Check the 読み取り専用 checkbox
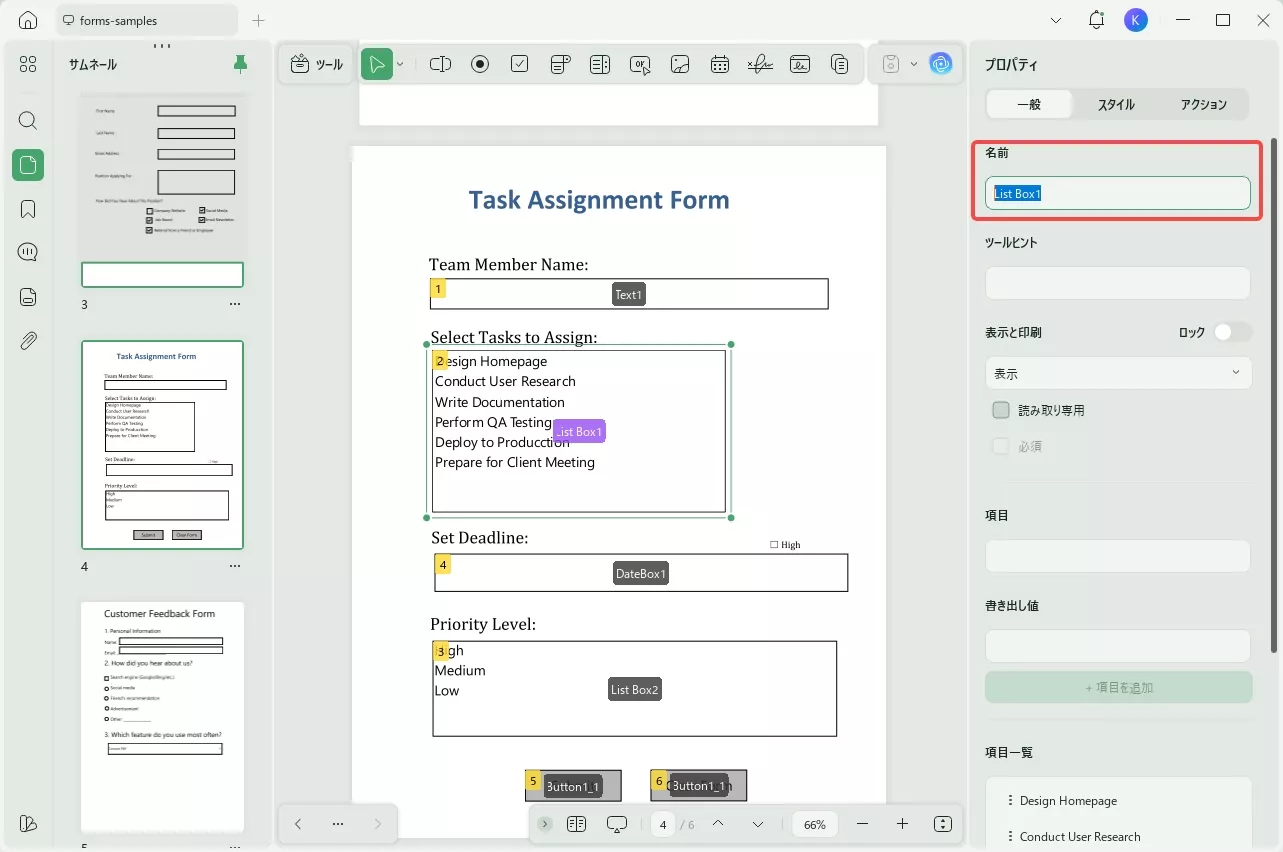Screen dimensions: 1283x852 tap(1001, 410)
